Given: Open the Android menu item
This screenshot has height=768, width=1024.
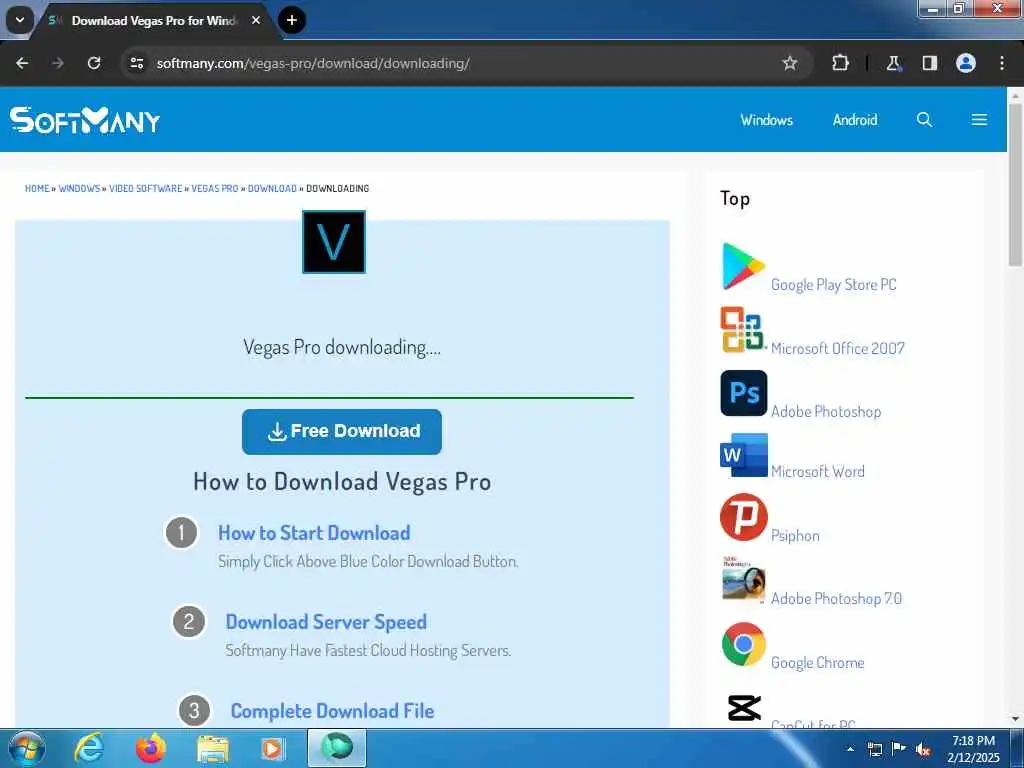Looking at the screenshot, I should [x=854, y=120].
